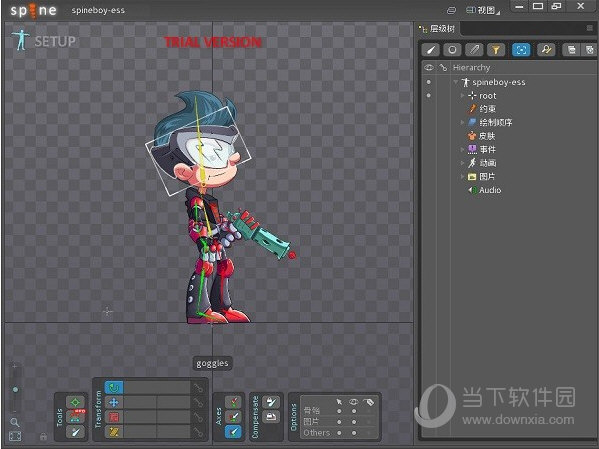Adjust the viewport zoom slider knob

point(15,390)
